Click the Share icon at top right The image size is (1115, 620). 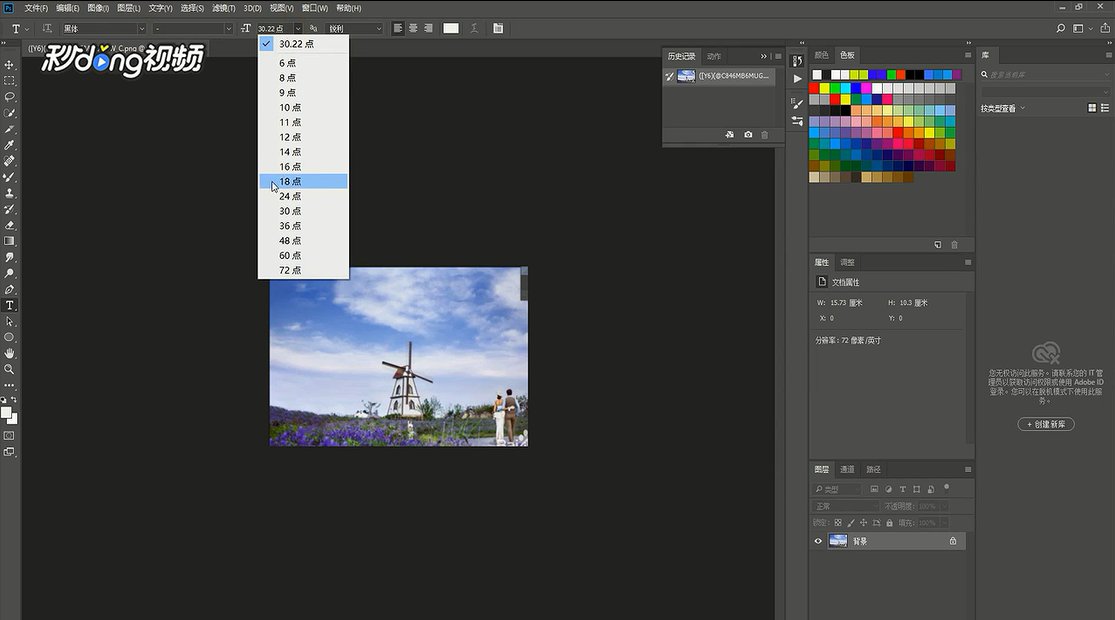point(1105,28)
